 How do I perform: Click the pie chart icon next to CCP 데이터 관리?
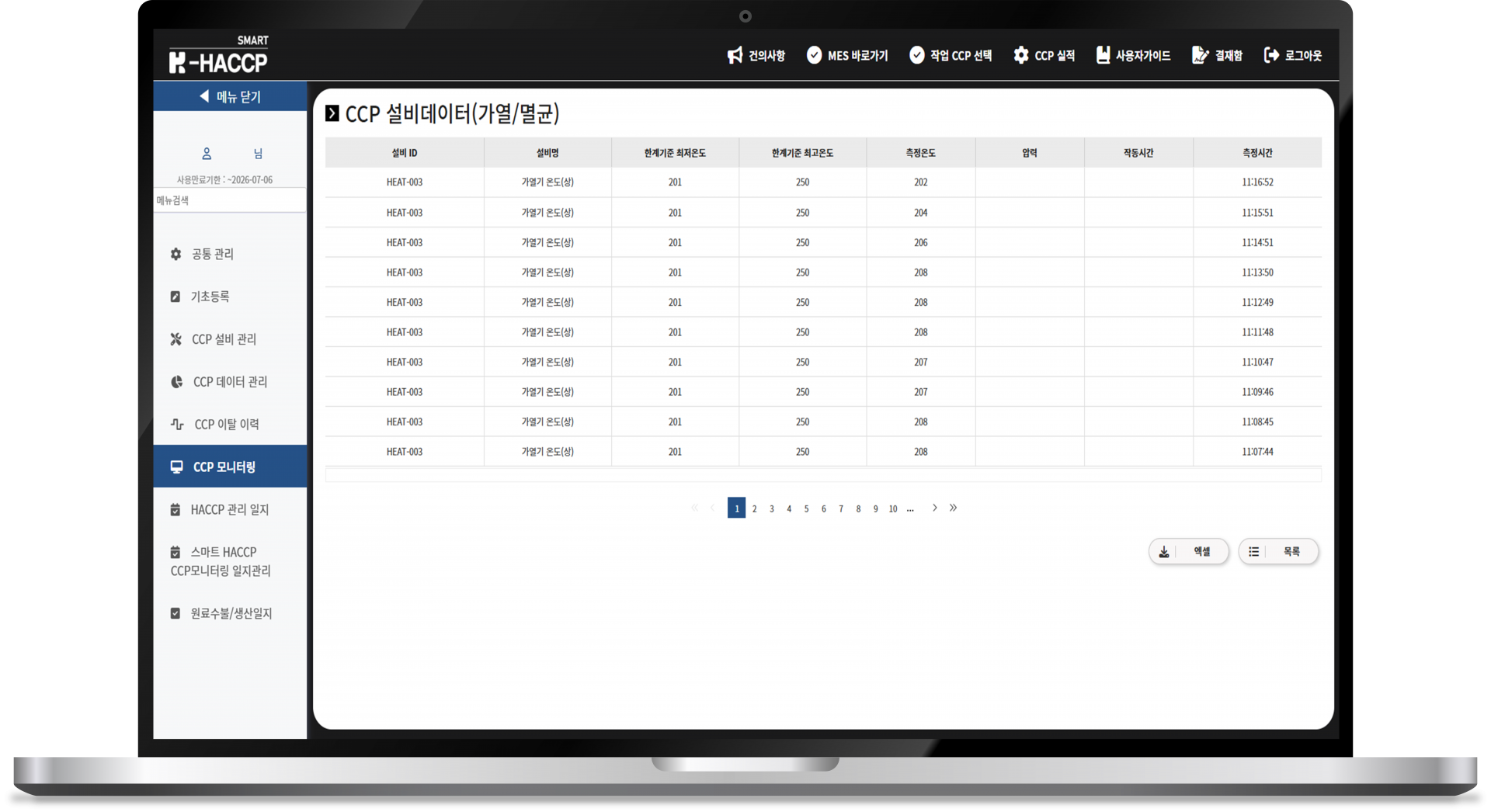177,382
